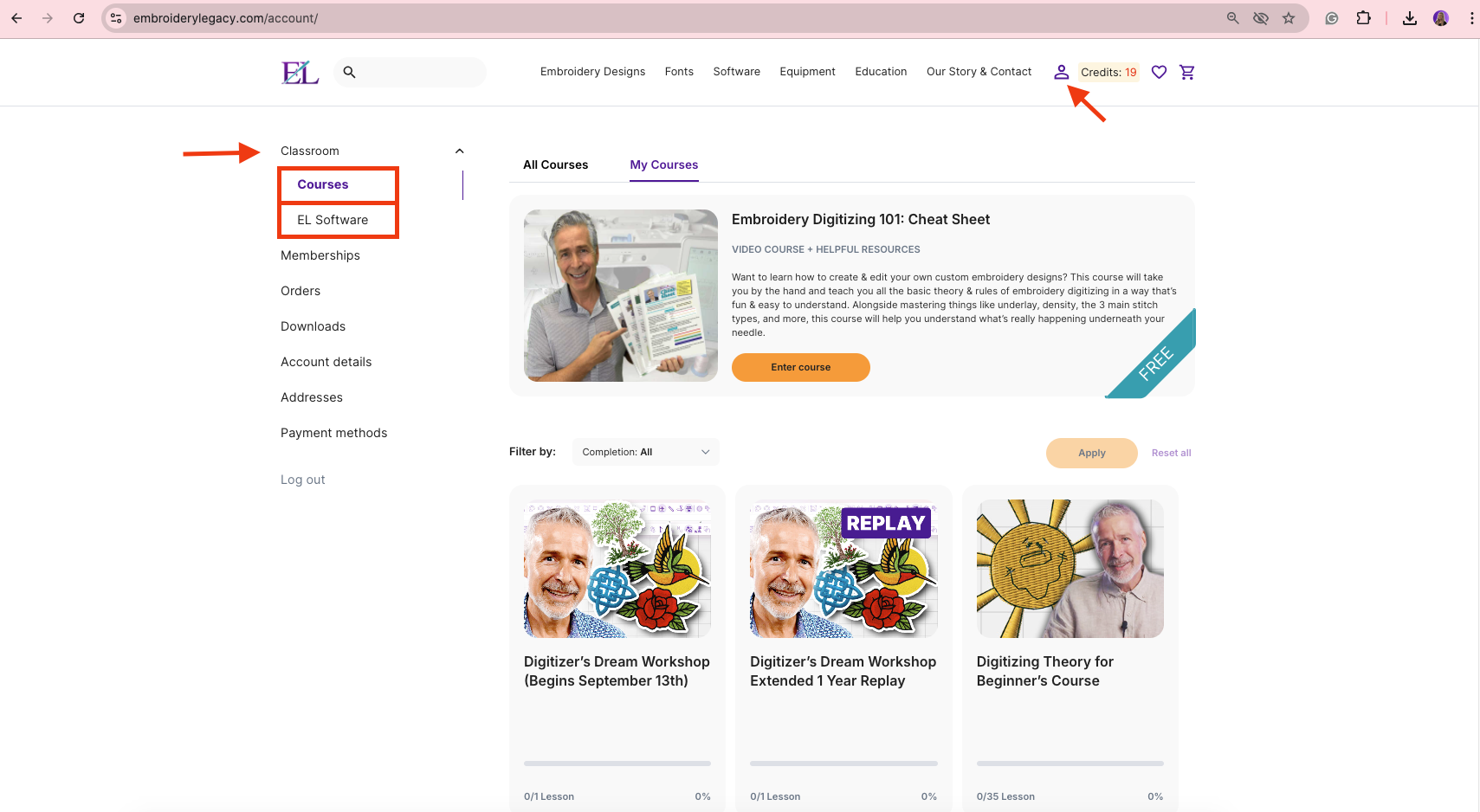The width and height of the screenshot is (1480, 812).
Task: Open Embroidery Designs menu
Action: point(592,72)
